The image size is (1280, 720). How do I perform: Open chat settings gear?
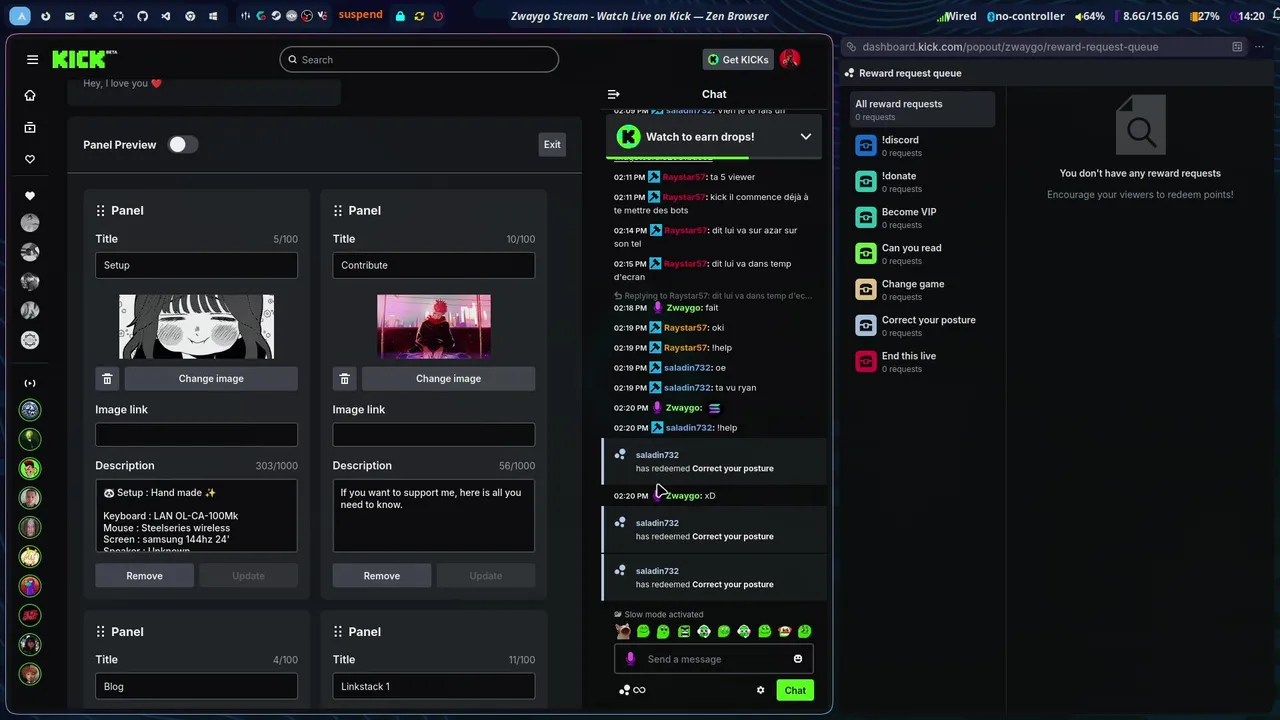(760, 690)
